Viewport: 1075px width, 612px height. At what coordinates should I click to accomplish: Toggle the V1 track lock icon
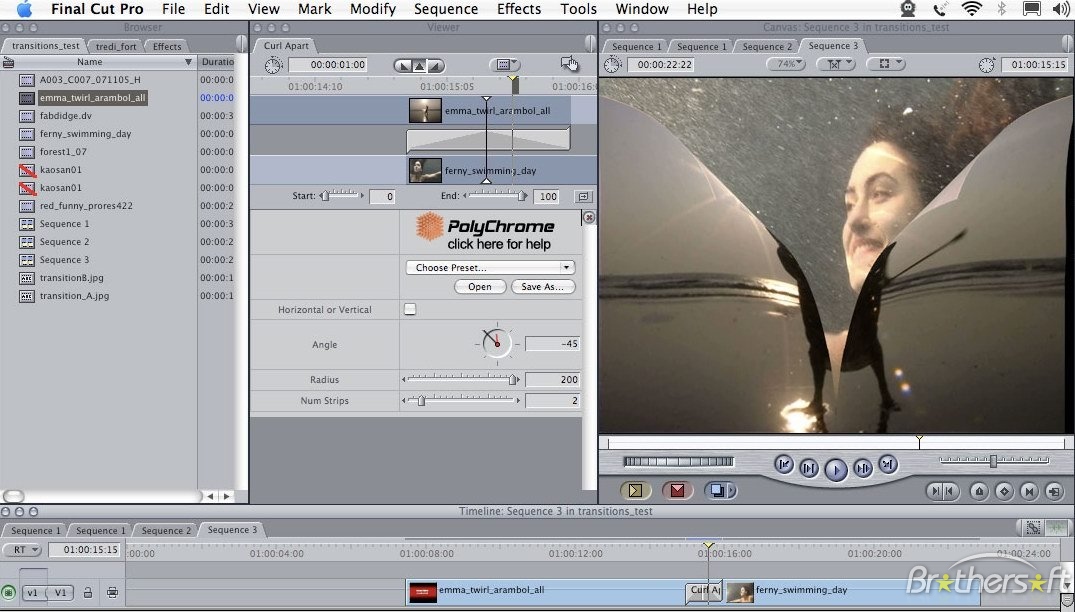click(88, 593)
